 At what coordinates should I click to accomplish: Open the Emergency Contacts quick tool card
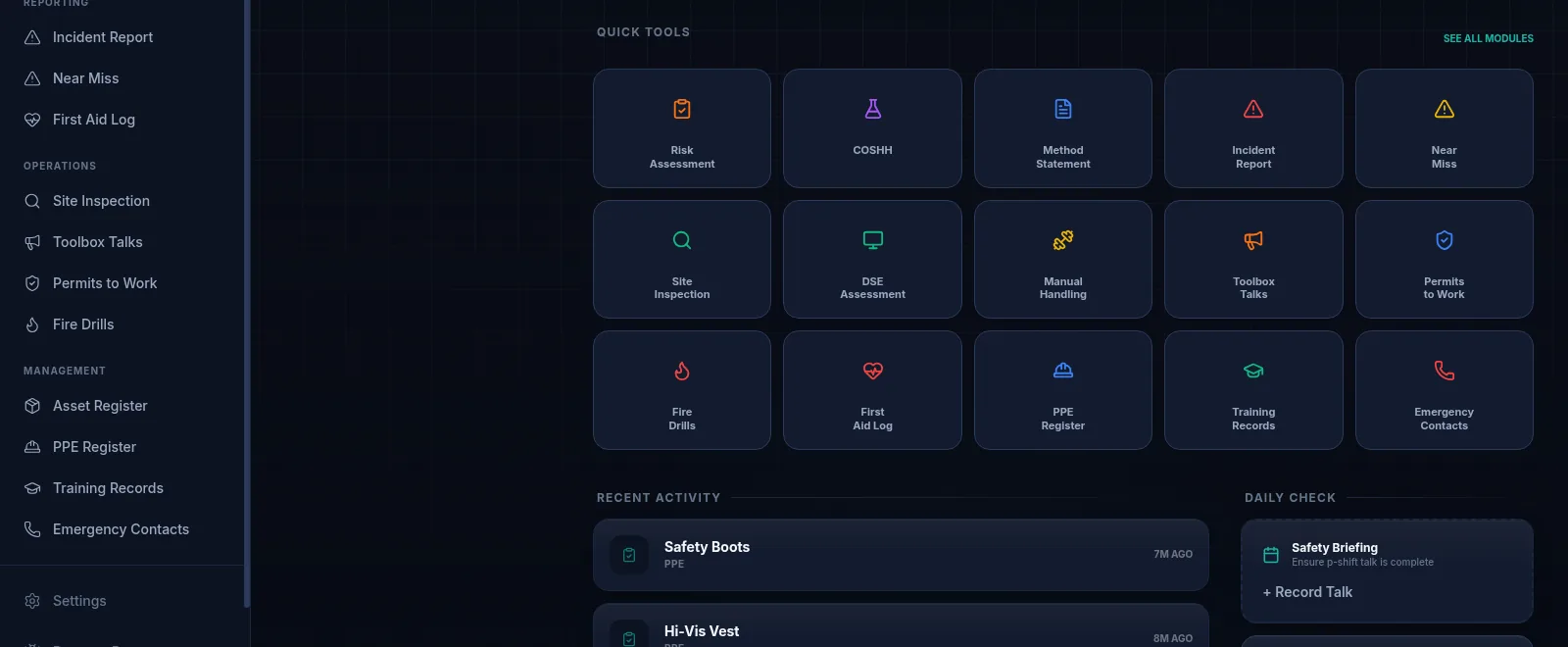coord(1445,390)
